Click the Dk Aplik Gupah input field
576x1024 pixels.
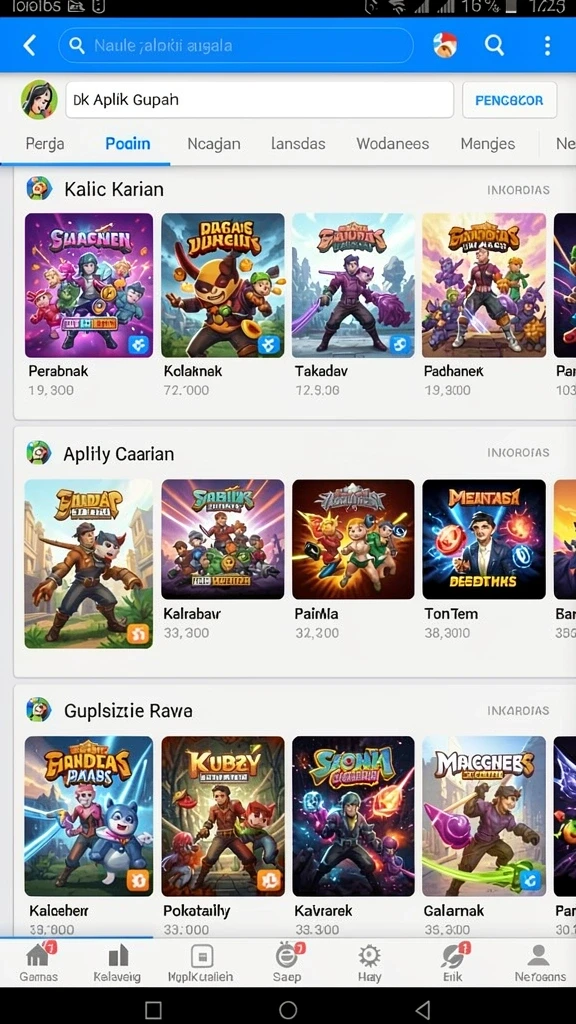pos(259,100)
